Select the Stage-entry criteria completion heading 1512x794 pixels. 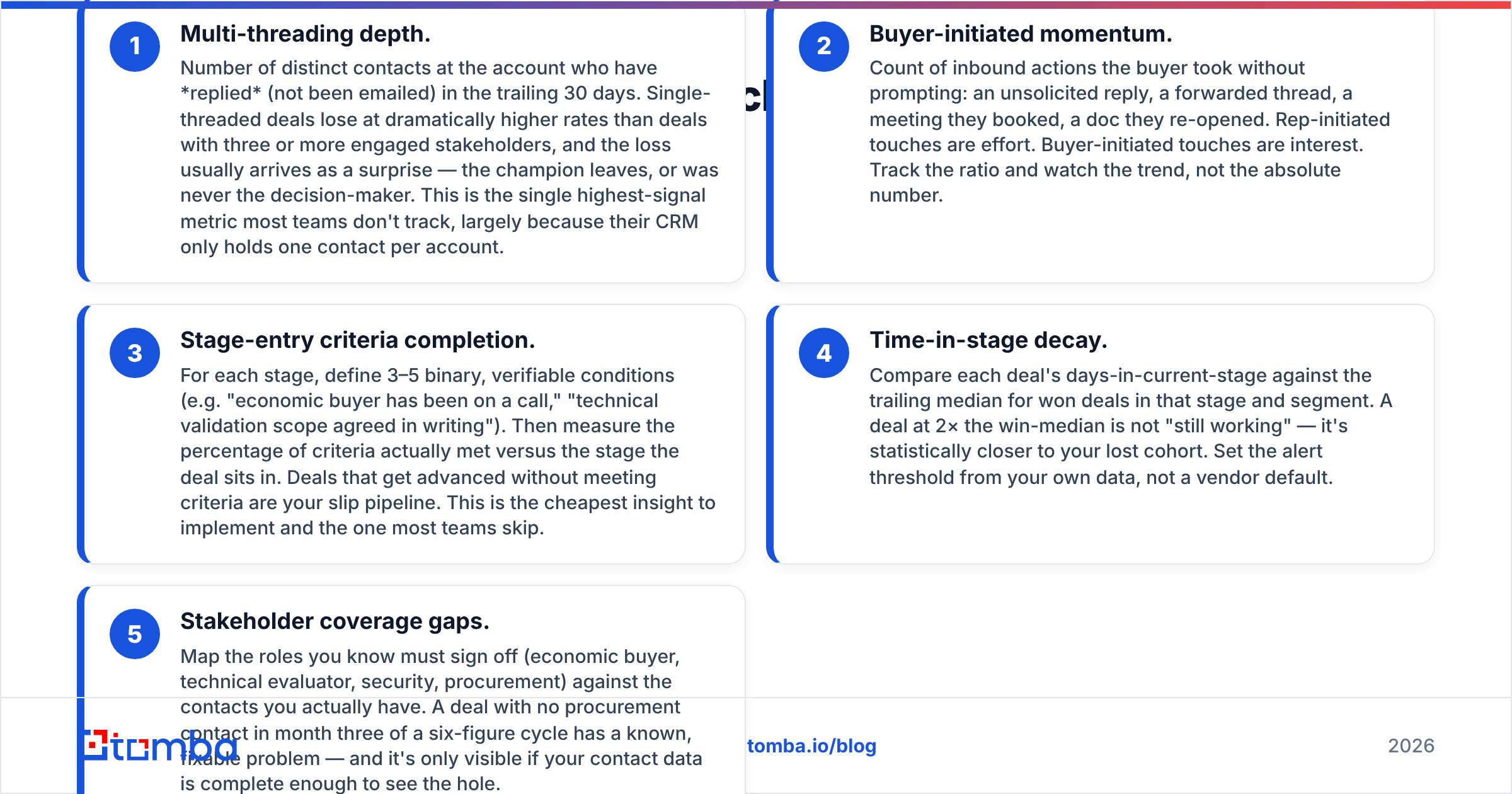(x=357, y=340)
